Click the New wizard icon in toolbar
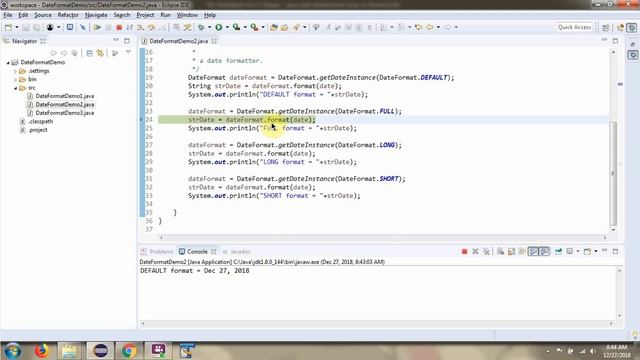Image resolution: width=640 pixels, height=360 pixels. (x=9, y=27)
